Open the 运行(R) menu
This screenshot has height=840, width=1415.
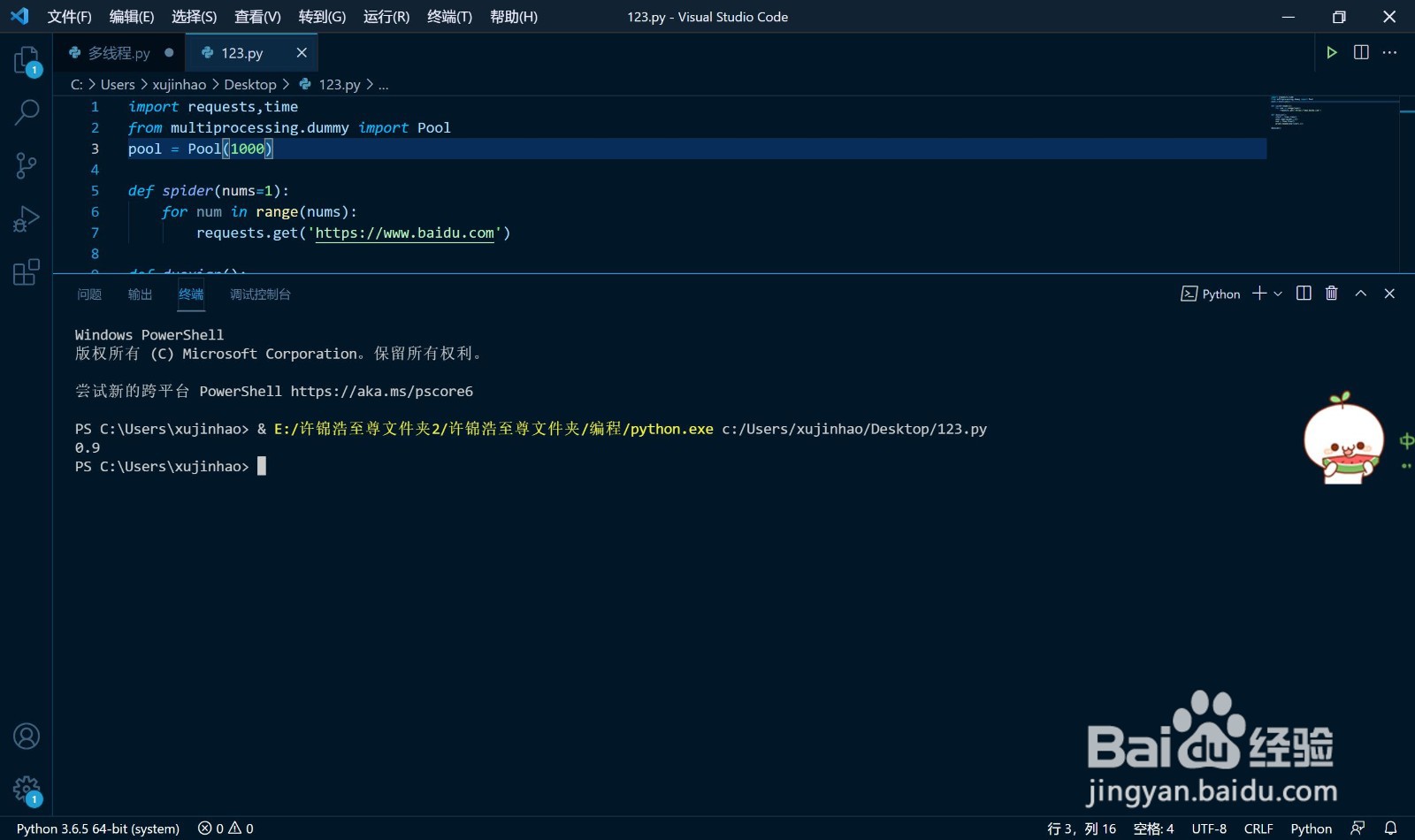[386, 17]
